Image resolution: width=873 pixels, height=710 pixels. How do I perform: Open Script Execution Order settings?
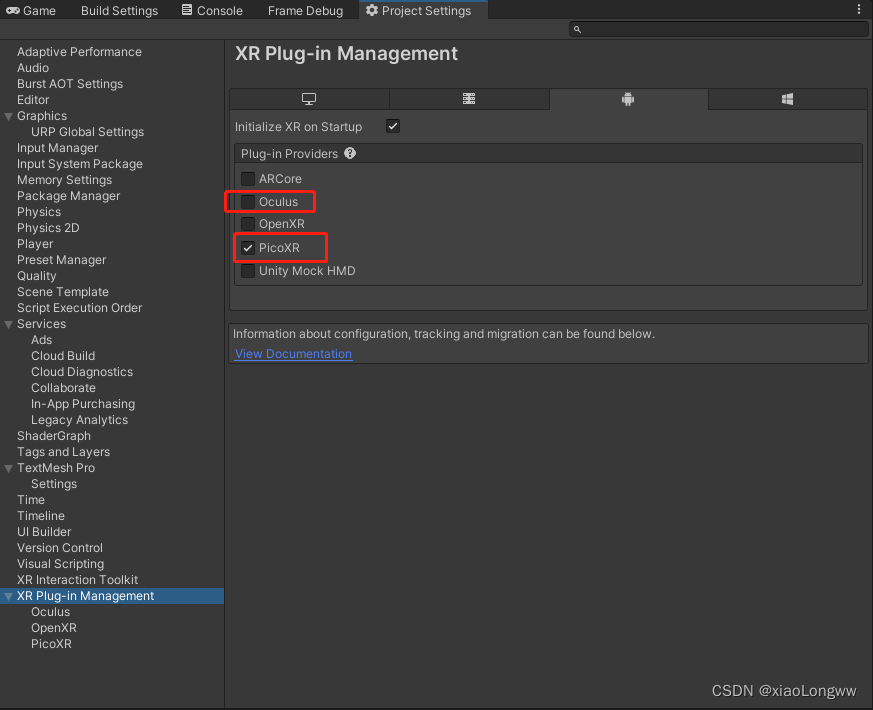pos(80,308)
